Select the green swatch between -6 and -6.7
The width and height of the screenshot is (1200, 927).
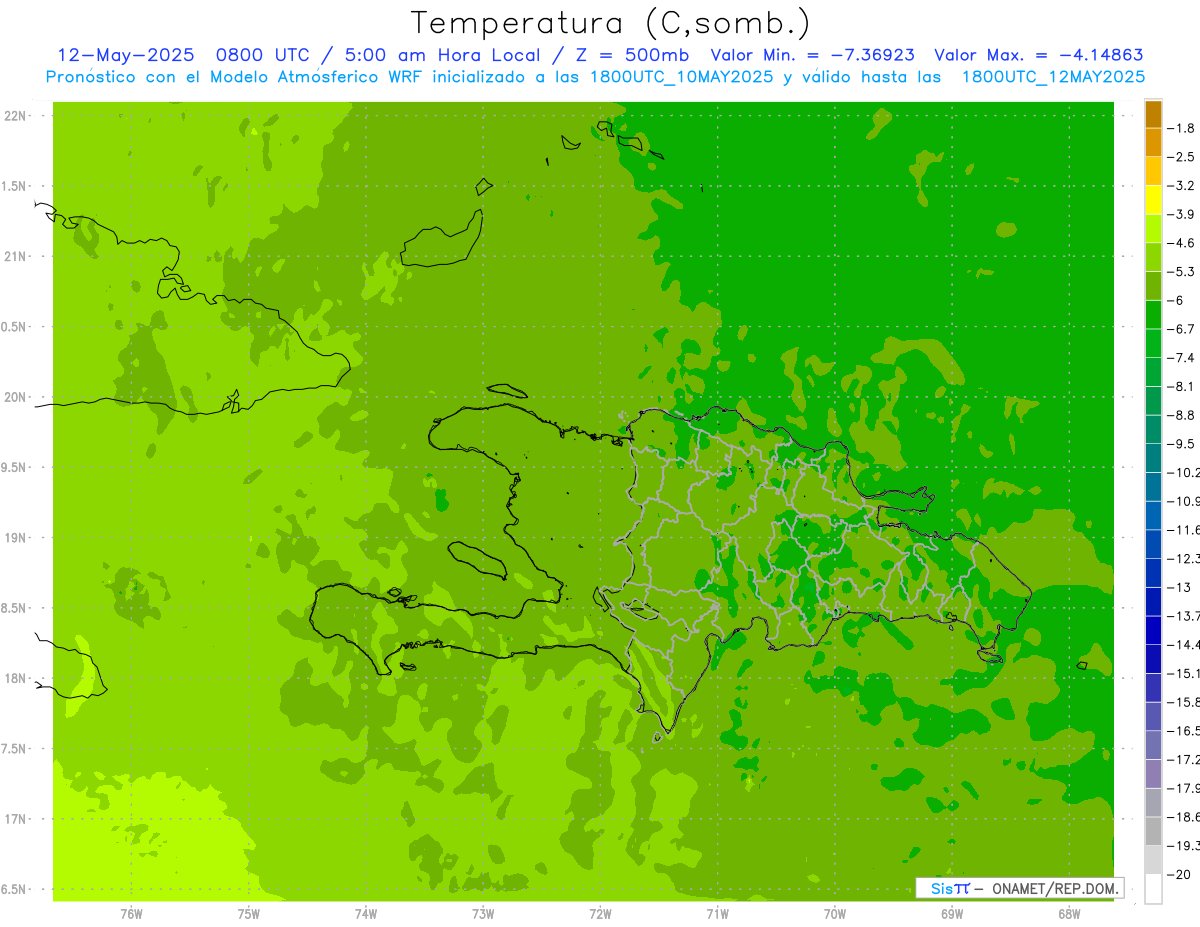click(x=1153, y=315)
